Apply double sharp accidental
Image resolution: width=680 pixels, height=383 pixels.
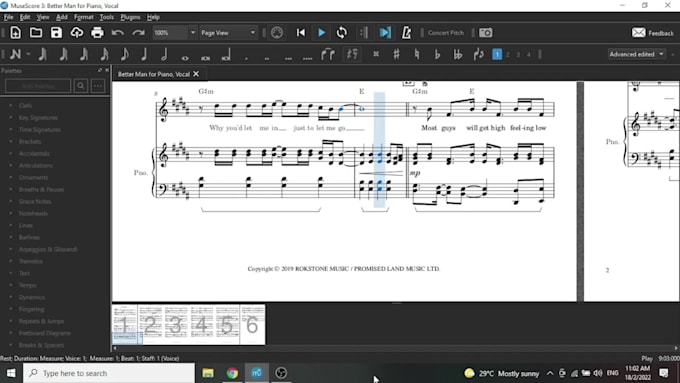click(376, 54)
